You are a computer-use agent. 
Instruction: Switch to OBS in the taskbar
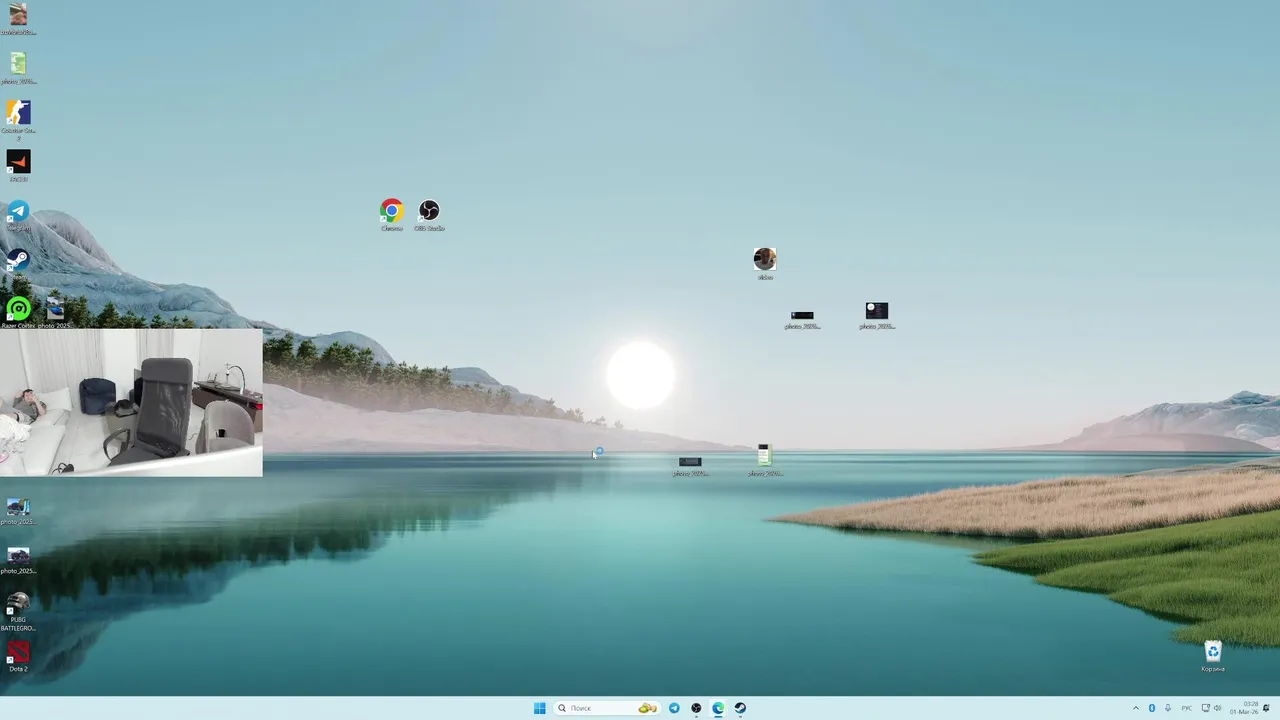[x=696, y=708]
